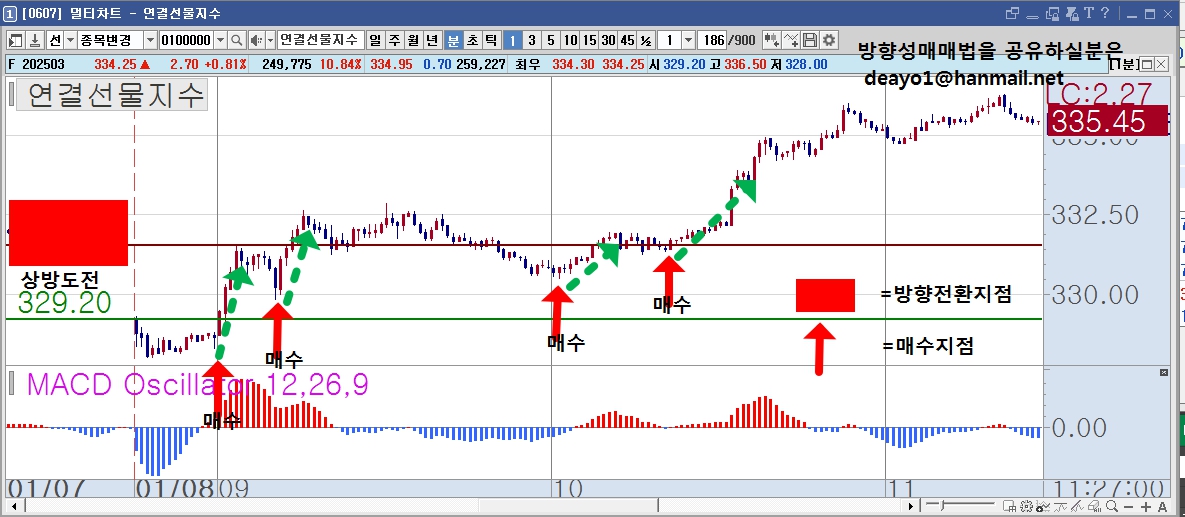Select the 30 minute interval tab
This screenshot has width=1185, height=517.
[x=608, y=40]
